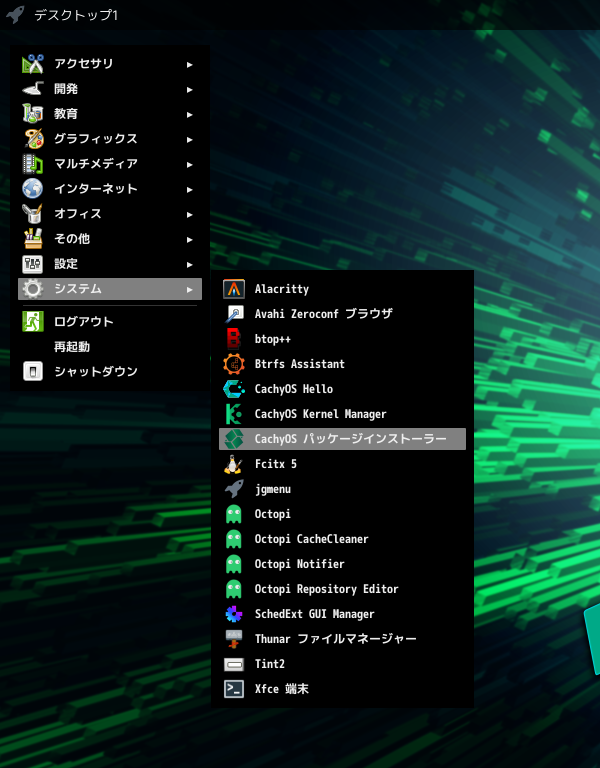
Task: Click the CachyOS Hello icon
Action: tap(234, 389)
